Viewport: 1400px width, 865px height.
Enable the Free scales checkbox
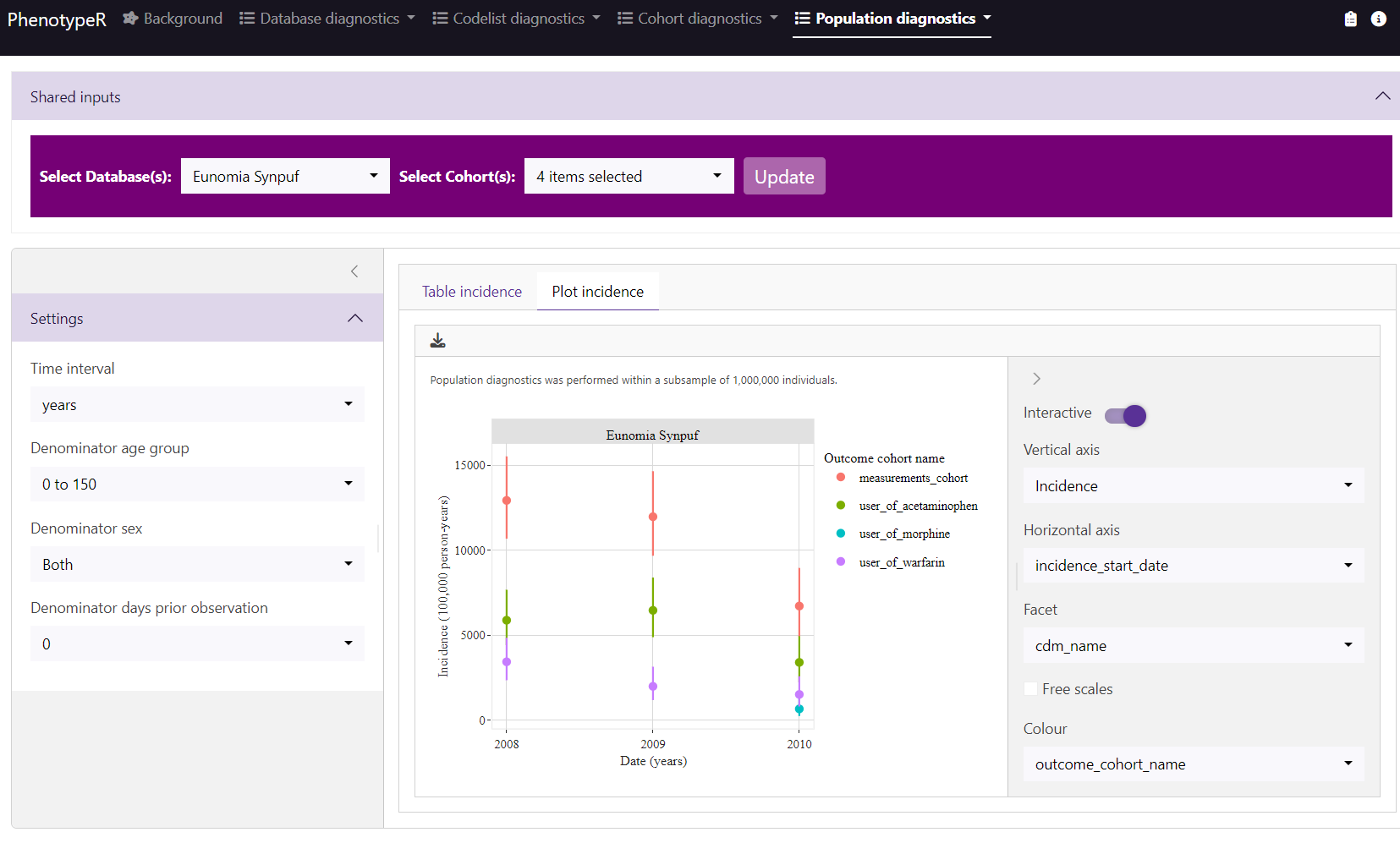(1031, 689)
